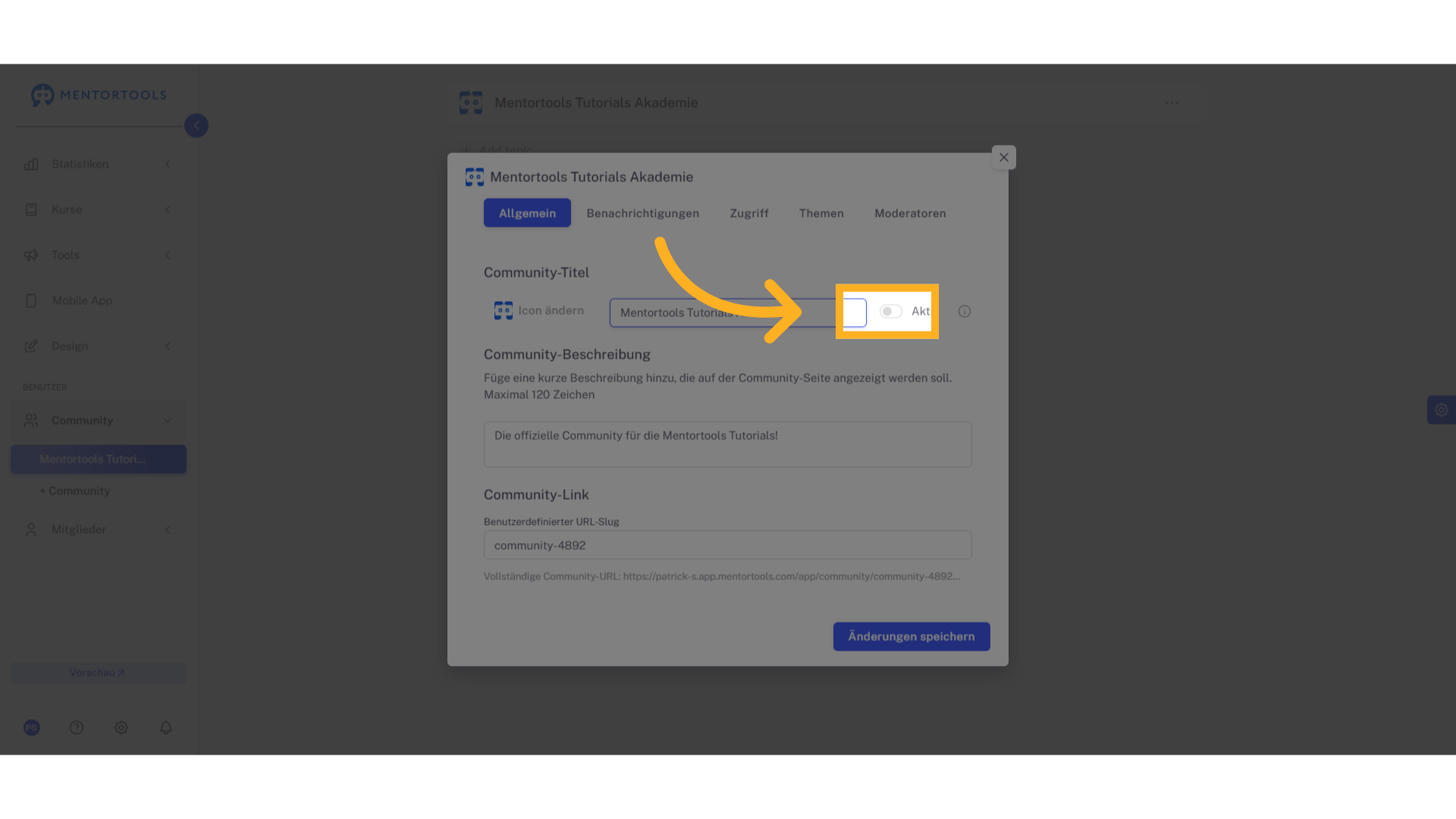This screenshot has width=1456, height=819.
Task: Open the Moderatoren tab
Action: click(910, 213)
